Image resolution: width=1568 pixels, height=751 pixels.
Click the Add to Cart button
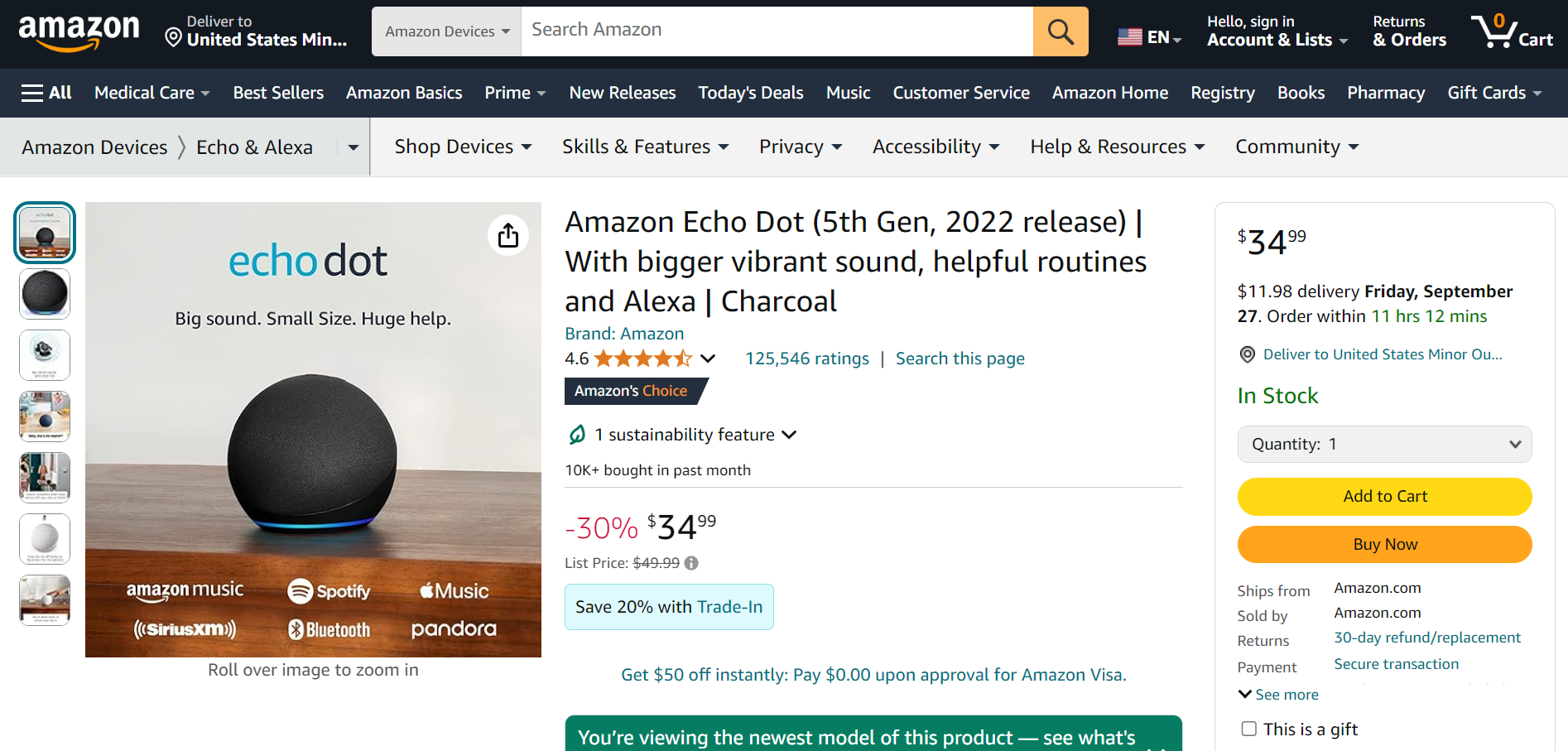tap(1384, 496)
